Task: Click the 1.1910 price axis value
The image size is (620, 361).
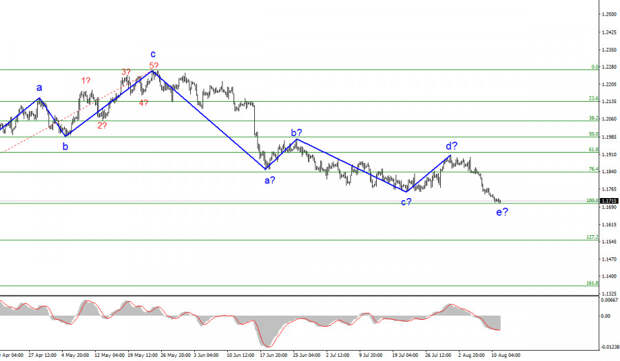Action: pyautogui.click(x=609, y=155)
